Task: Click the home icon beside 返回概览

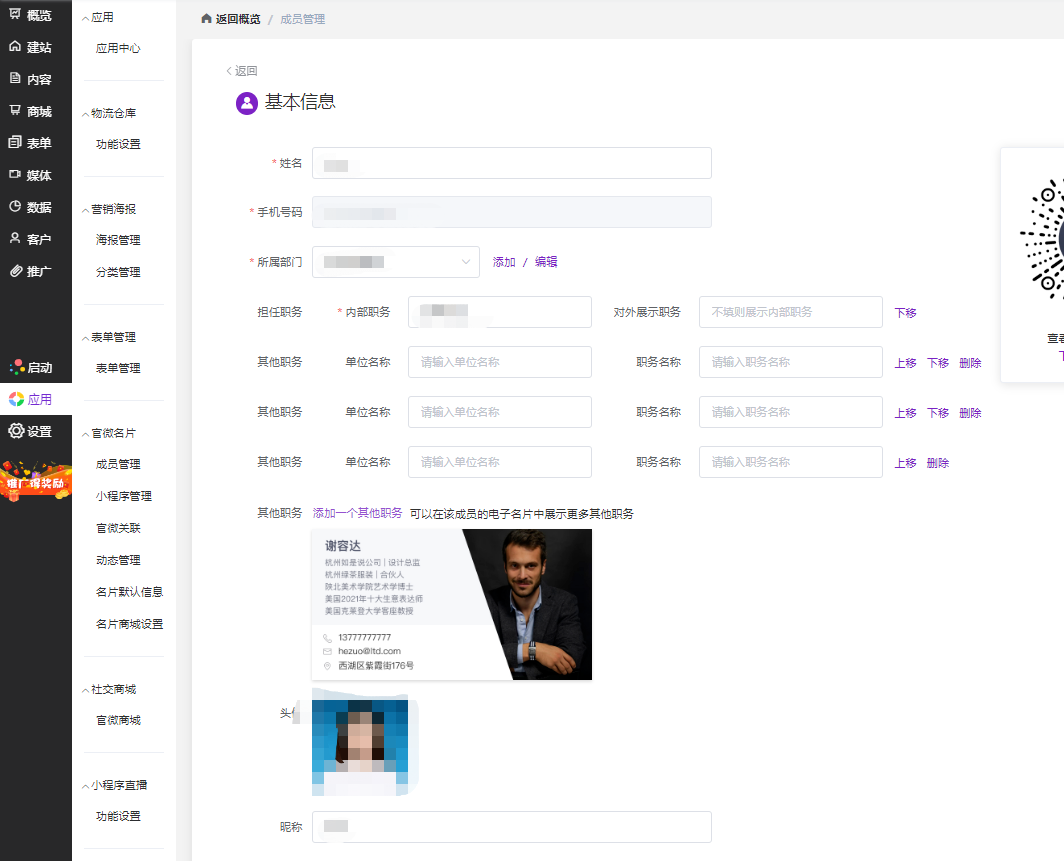Action: pyautogui.click(x=206, y=19)
